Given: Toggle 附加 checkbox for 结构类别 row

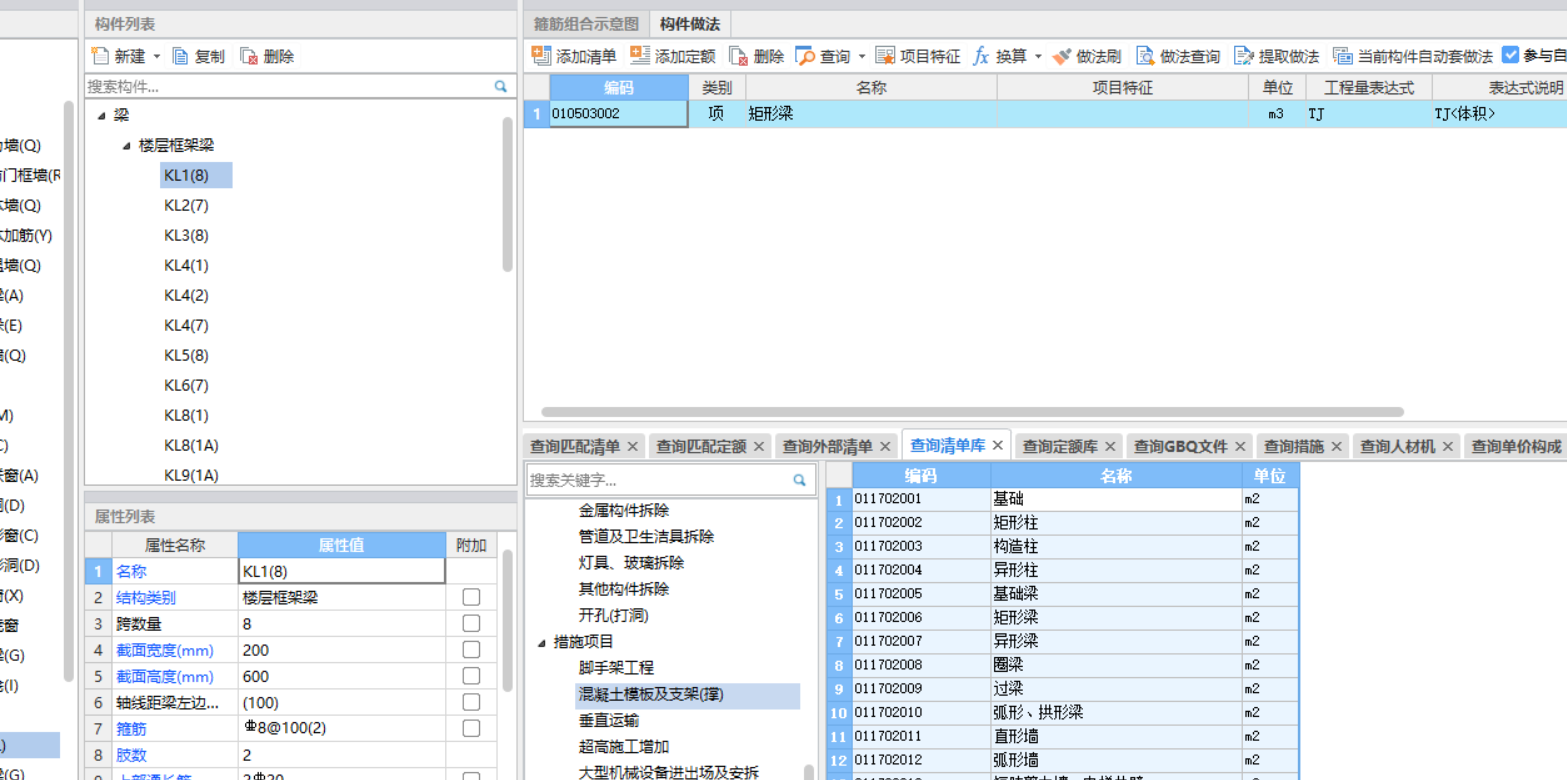Looking at the screenshot, I should pyautogui.click(x=471, y=597).
